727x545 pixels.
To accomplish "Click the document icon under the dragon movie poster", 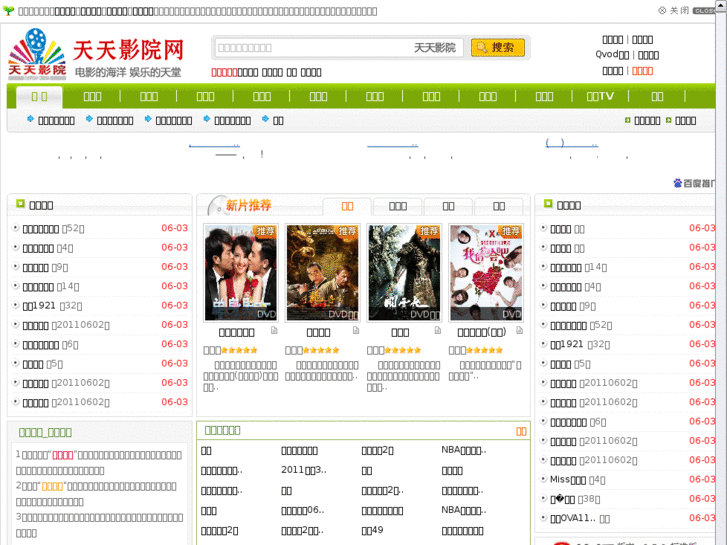I will [x=356, y=330].
